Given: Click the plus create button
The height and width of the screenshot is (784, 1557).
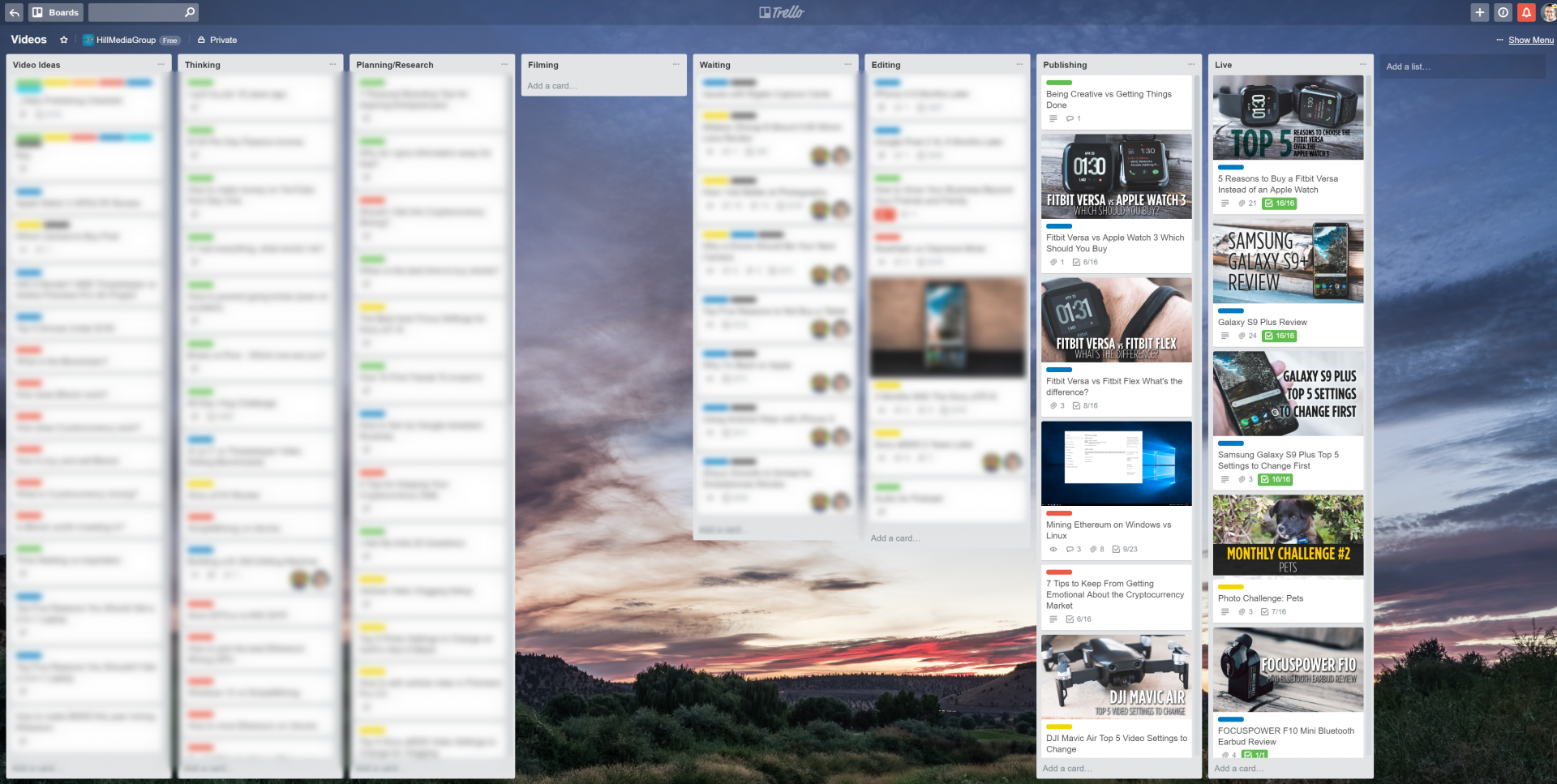Looking at the screenshot, I should (x=1480, y=12).
